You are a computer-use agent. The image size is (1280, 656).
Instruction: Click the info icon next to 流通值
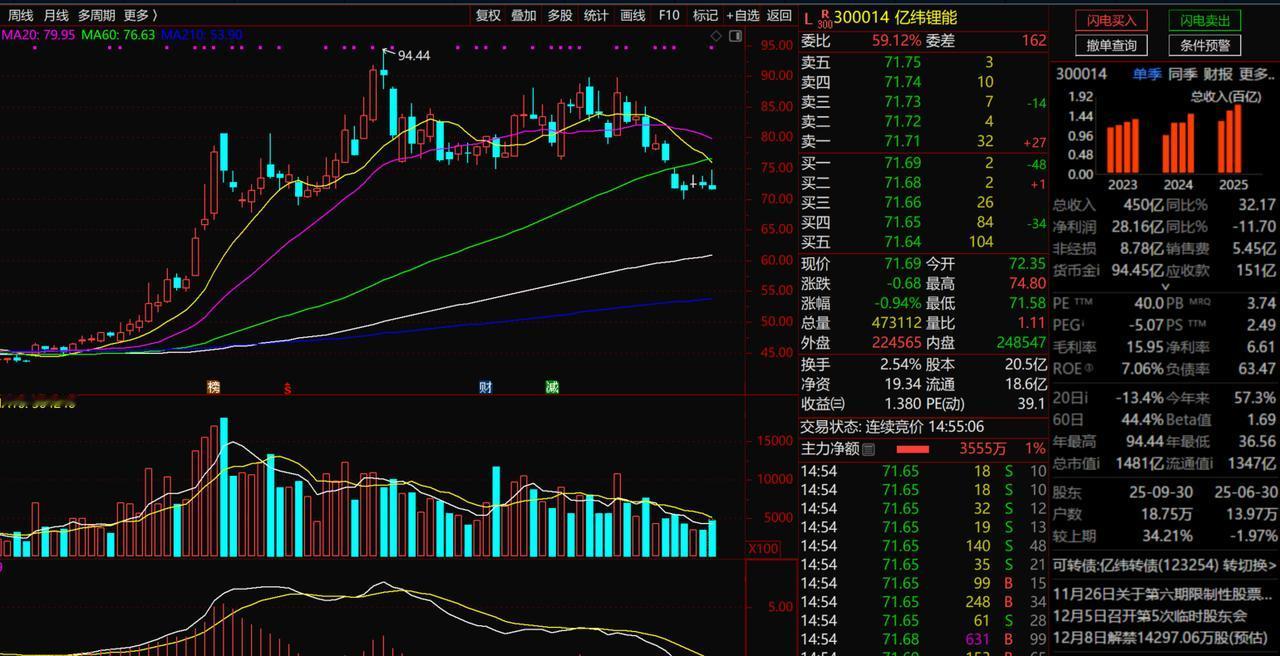coord(1211,462)
